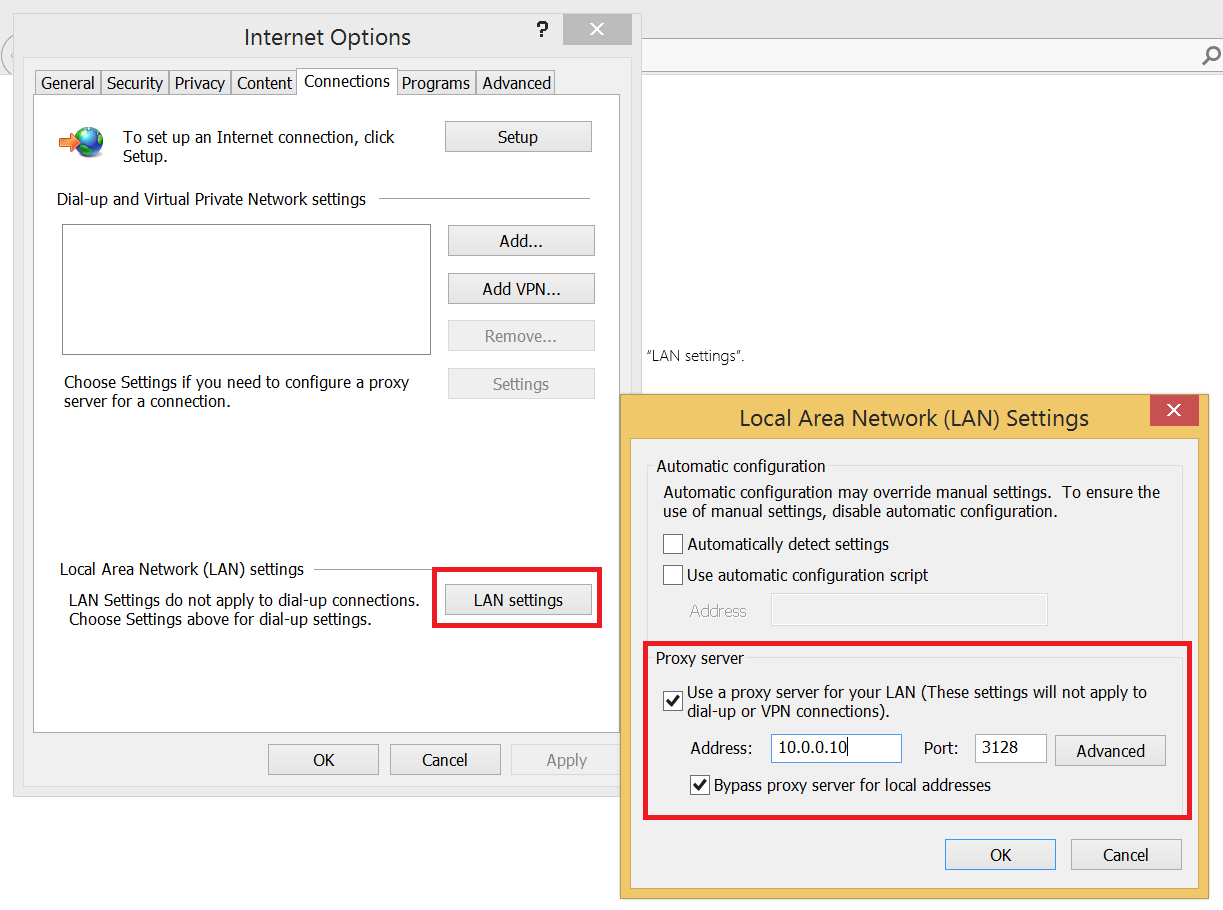Uncheck Bypass proxy server for local addresses
1223x910 pixels.
(x=700, y=785)
